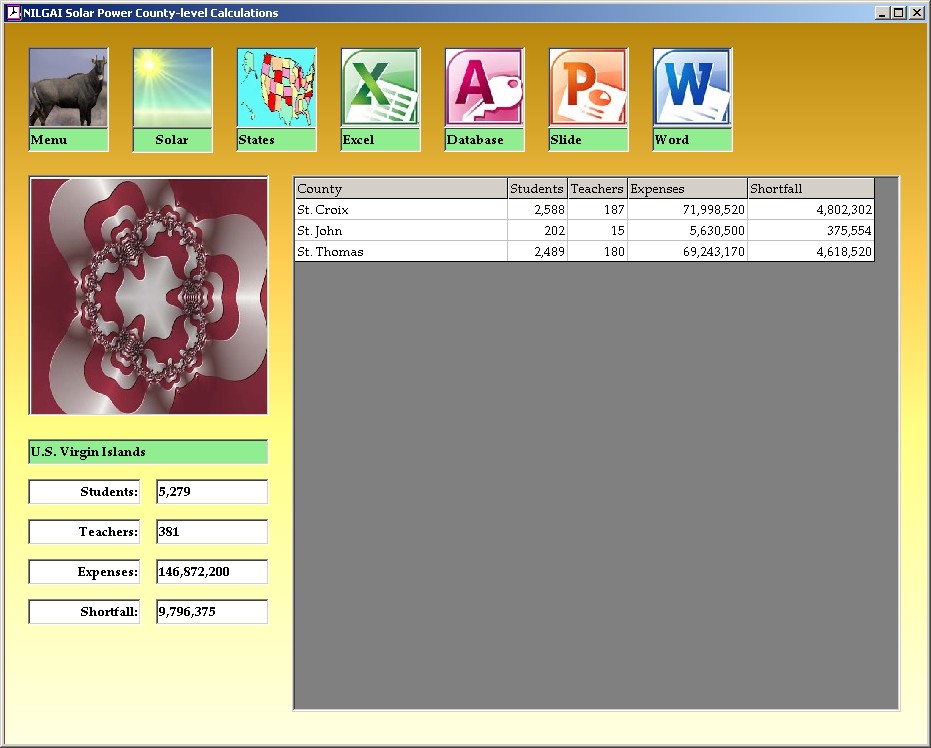
Task: Click the nilgai antelope Menu icon
Action: tap(68, 89)
